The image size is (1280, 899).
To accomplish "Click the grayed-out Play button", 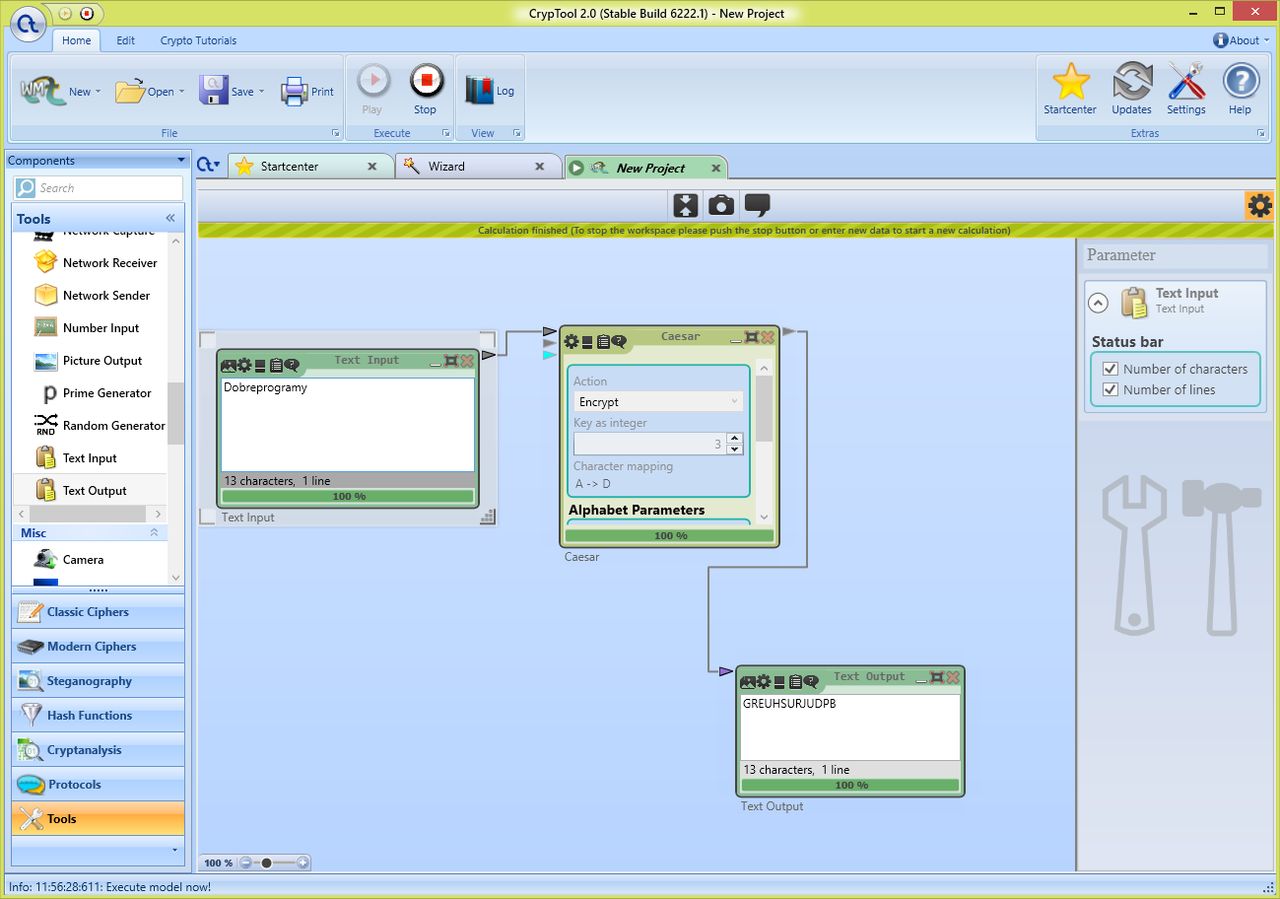I will tap(373, 90).
